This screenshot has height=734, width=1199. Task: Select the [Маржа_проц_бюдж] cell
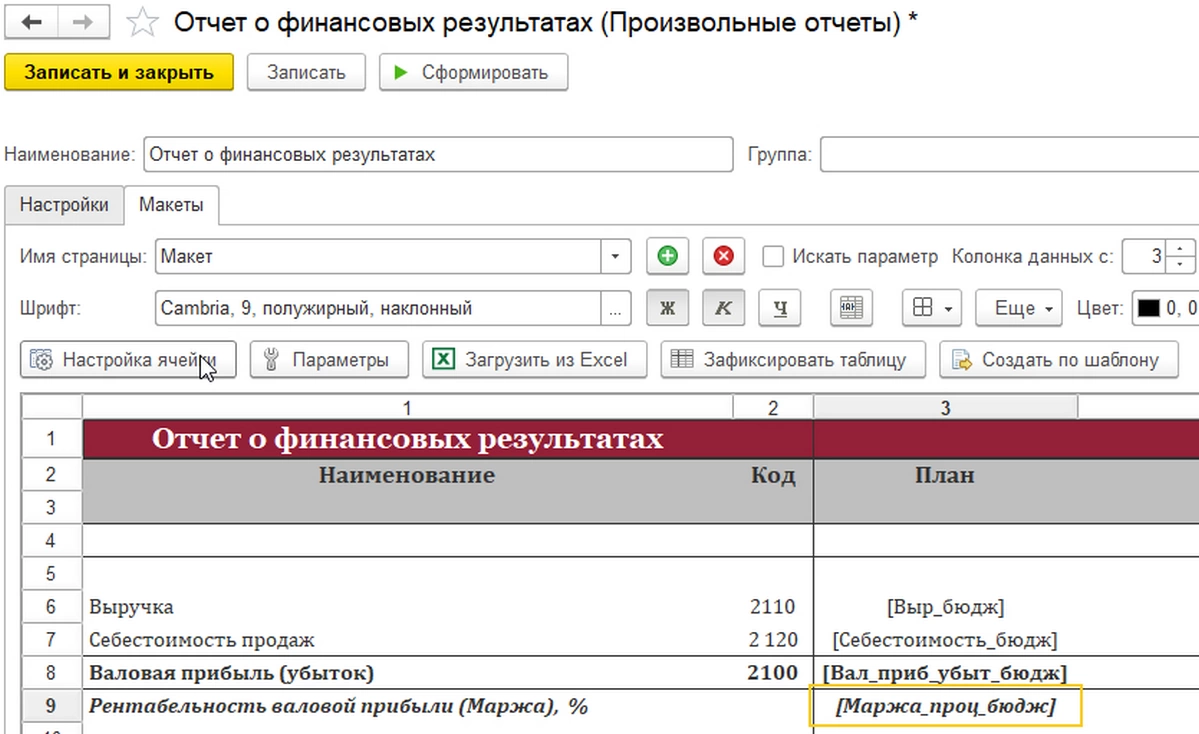coord(945,706)
